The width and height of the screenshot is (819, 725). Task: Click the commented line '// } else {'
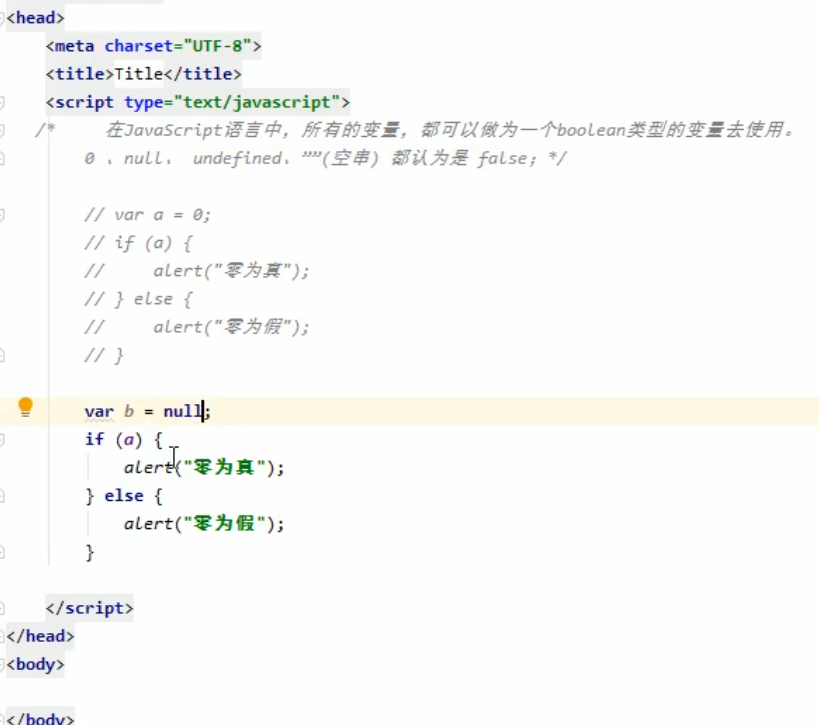(138, 299)
